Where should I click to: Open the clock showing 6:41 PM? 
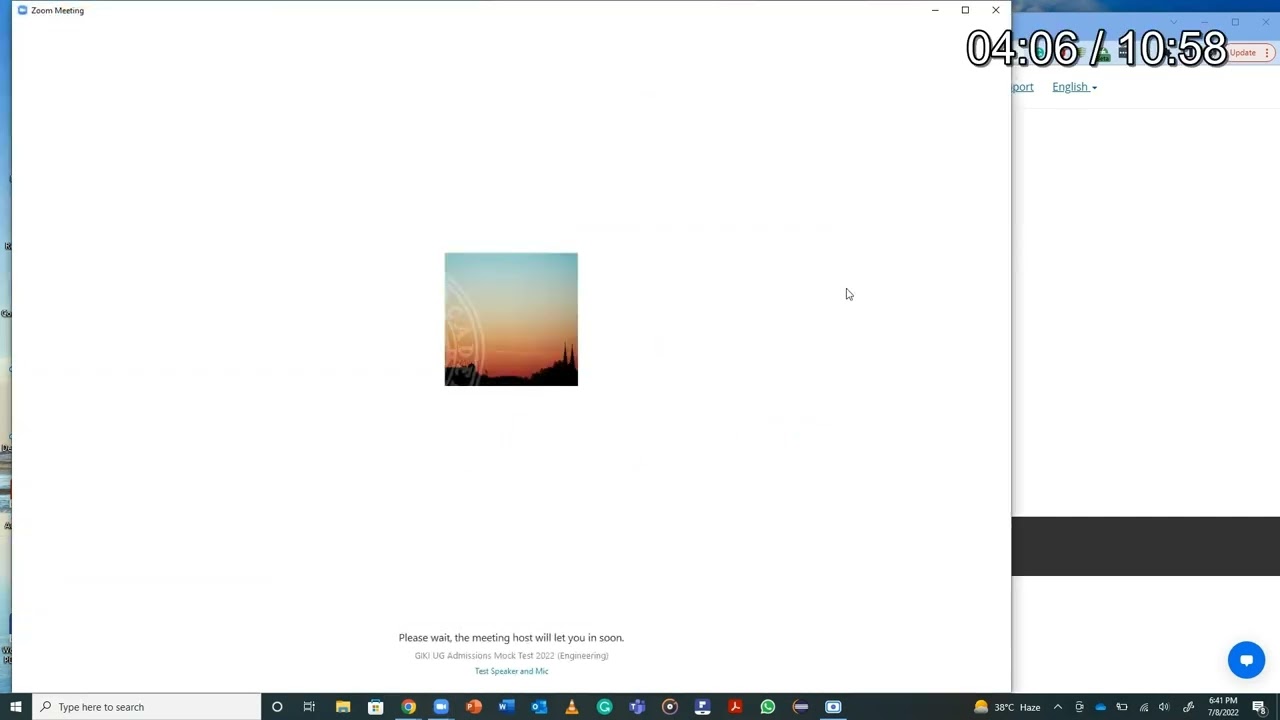coord(1223,707)
